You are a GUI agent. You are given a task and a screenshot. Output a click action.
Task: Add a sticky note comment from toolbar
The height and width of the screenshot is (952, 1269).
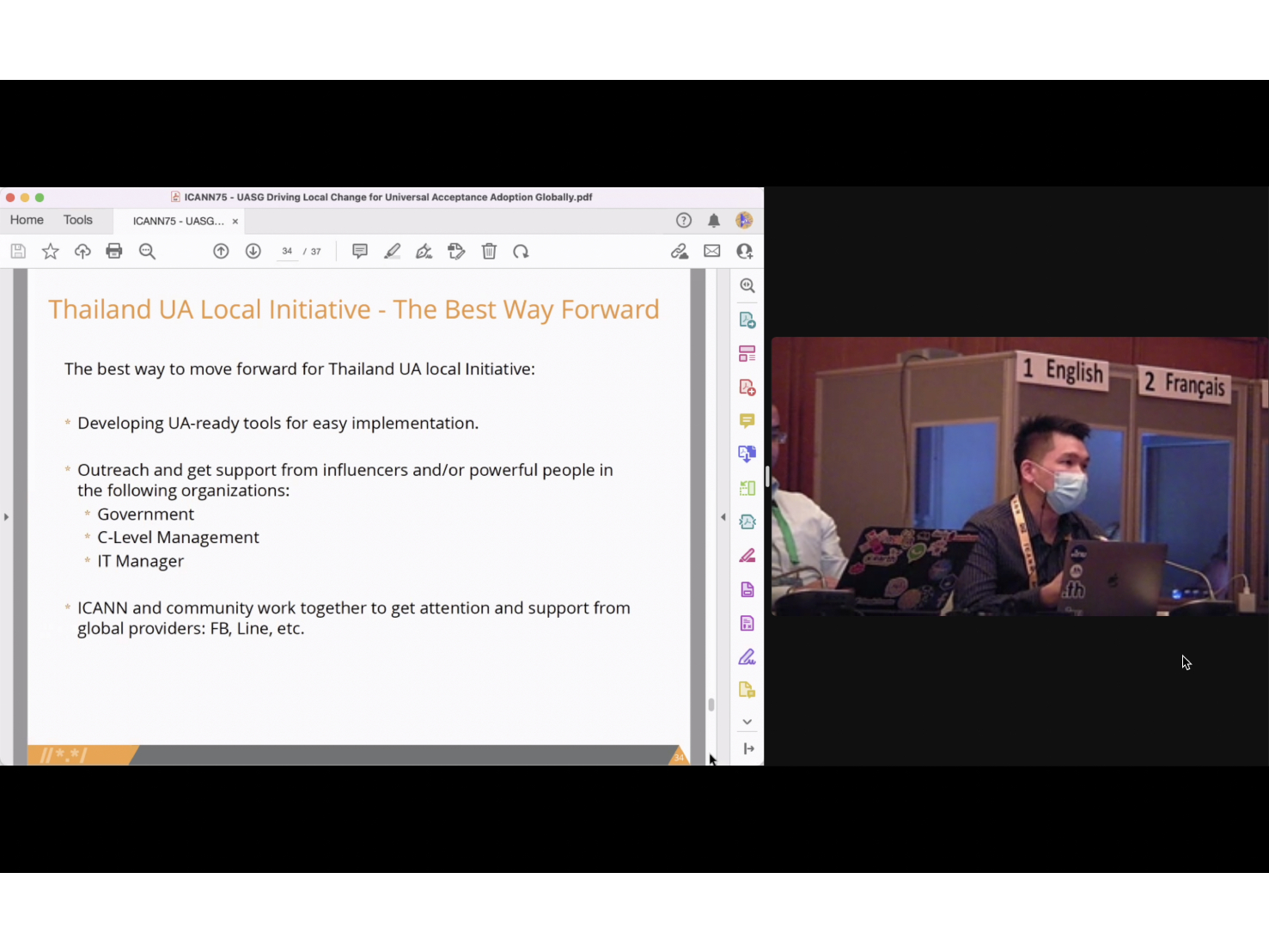[360, 251]
